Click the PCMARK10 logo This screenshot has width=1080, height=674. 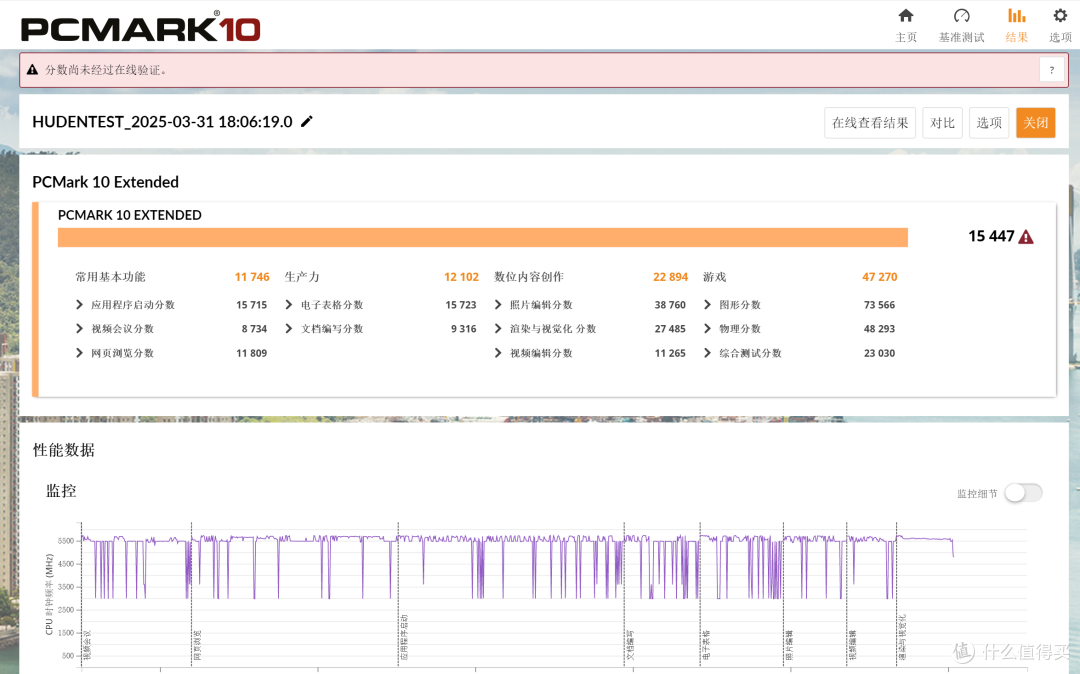click(140, 27)
